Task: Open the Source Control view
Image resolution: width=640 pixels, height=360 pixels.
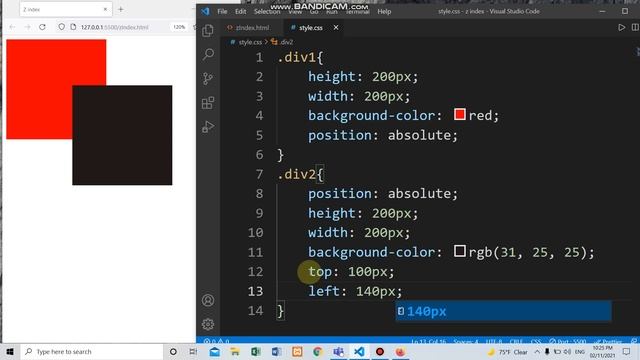Action: tap(208, 78)
